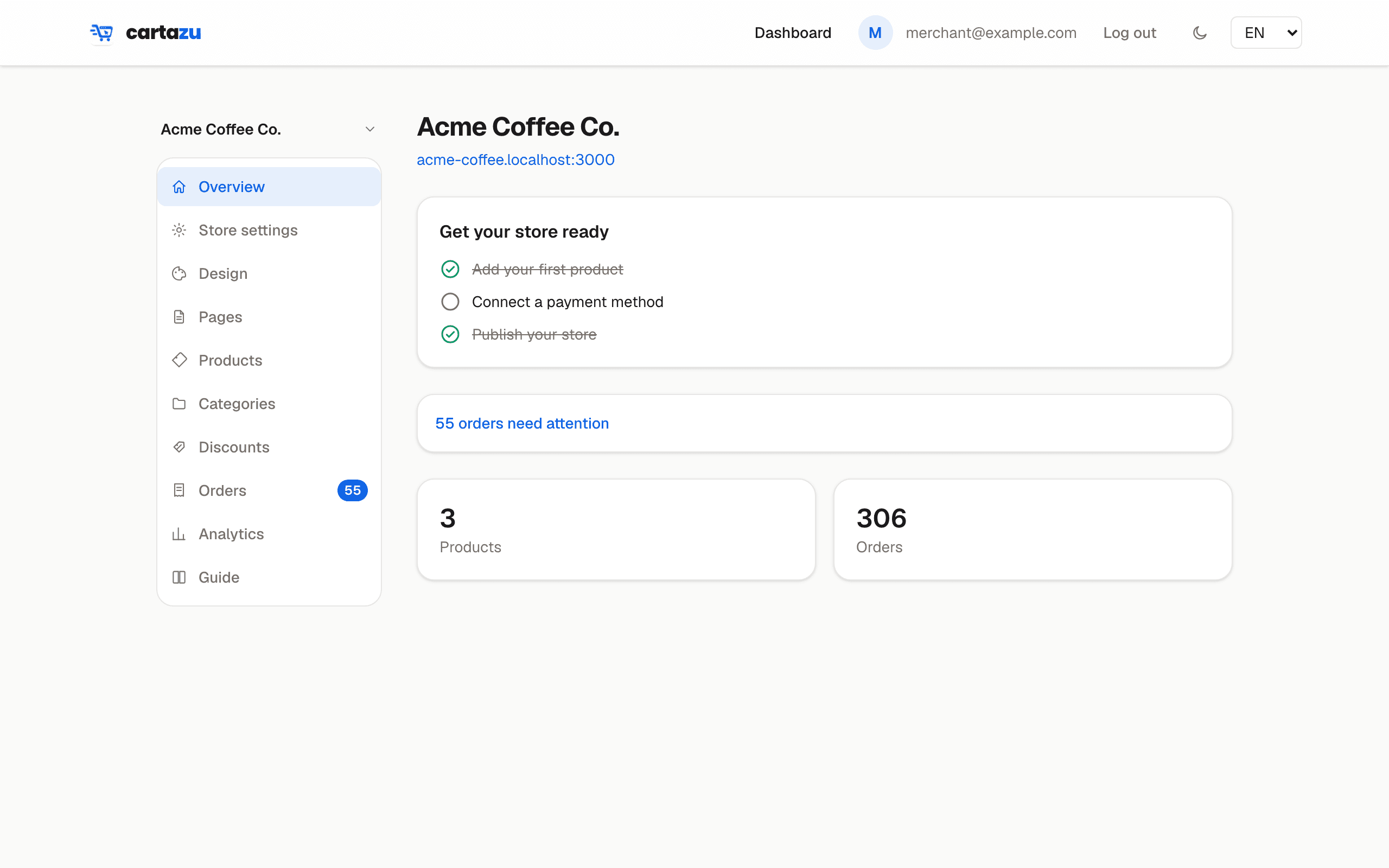Click the Analytics bar chart icon
The height and width of the screenshot is (868, 1389).
tap(179, 534)
